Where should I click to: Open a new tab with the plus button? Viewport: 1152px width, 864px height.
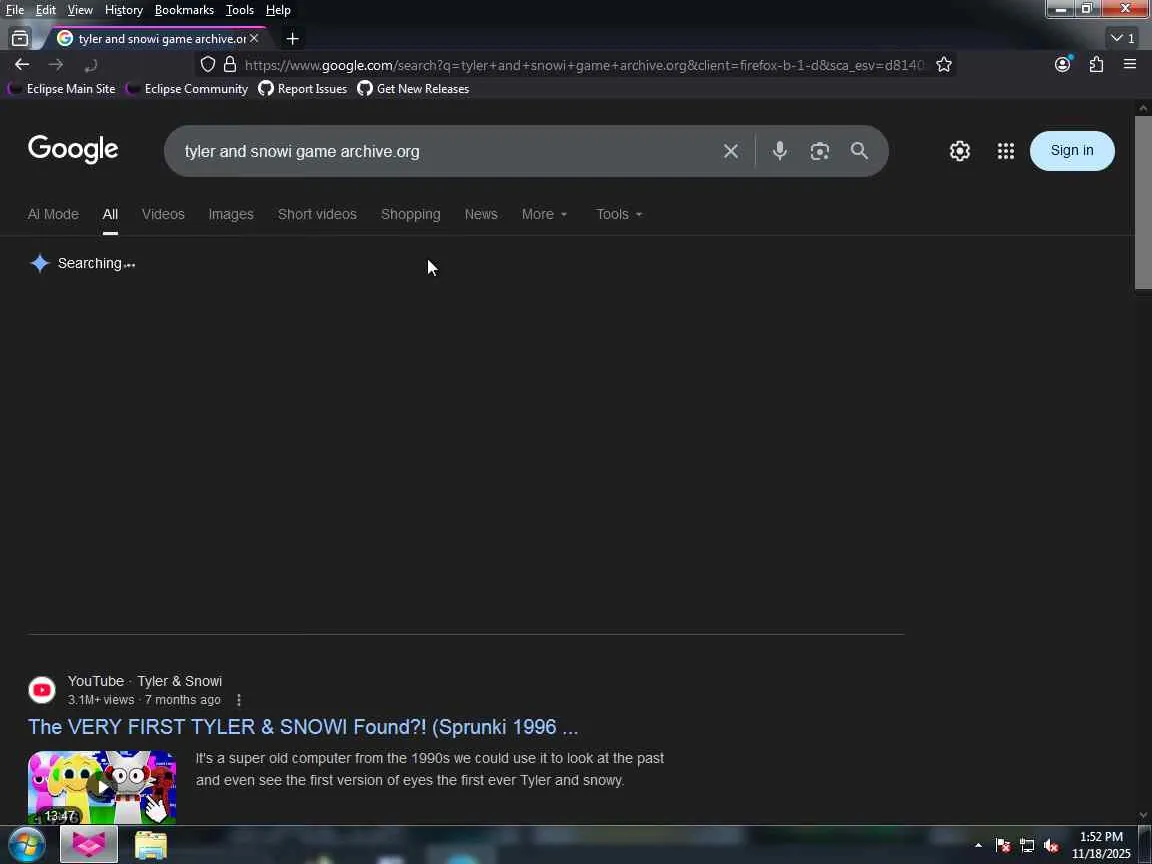point(292,38)
